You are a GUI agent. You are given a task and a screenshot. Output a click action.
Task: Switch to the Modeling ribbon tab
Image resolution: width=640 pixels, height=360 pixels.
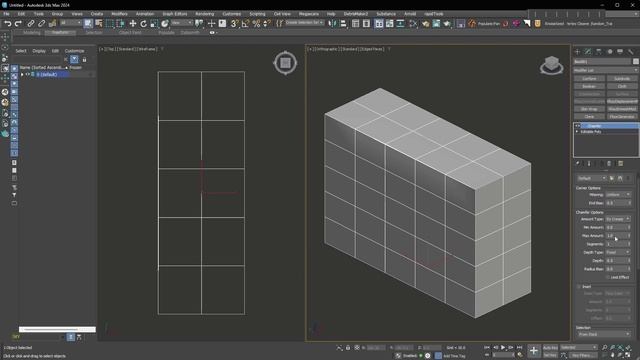pos(32,33)
